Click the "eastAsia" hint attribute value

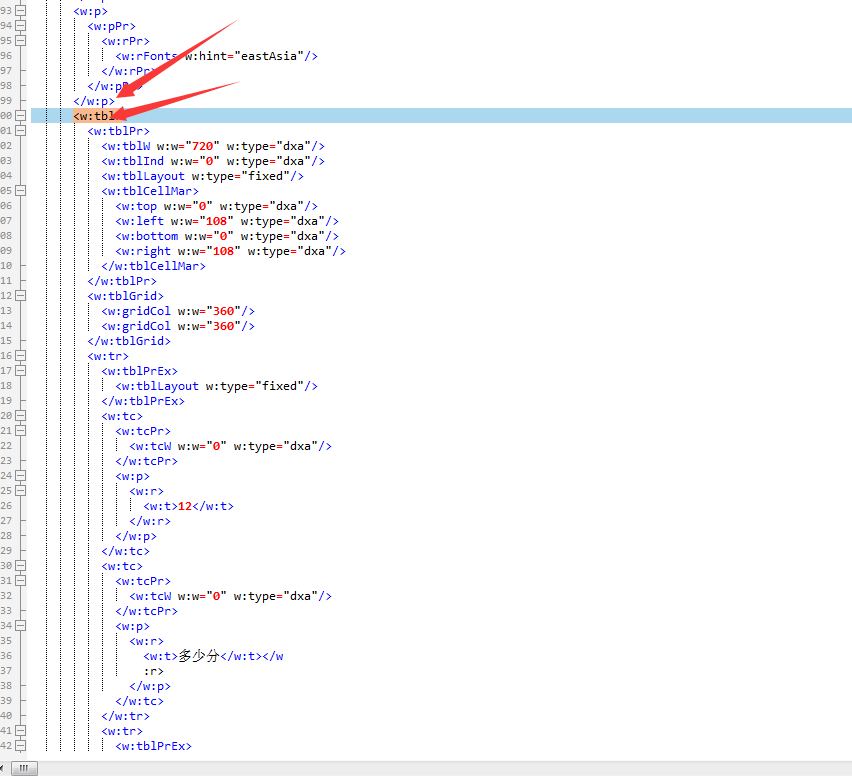(270, 56)
